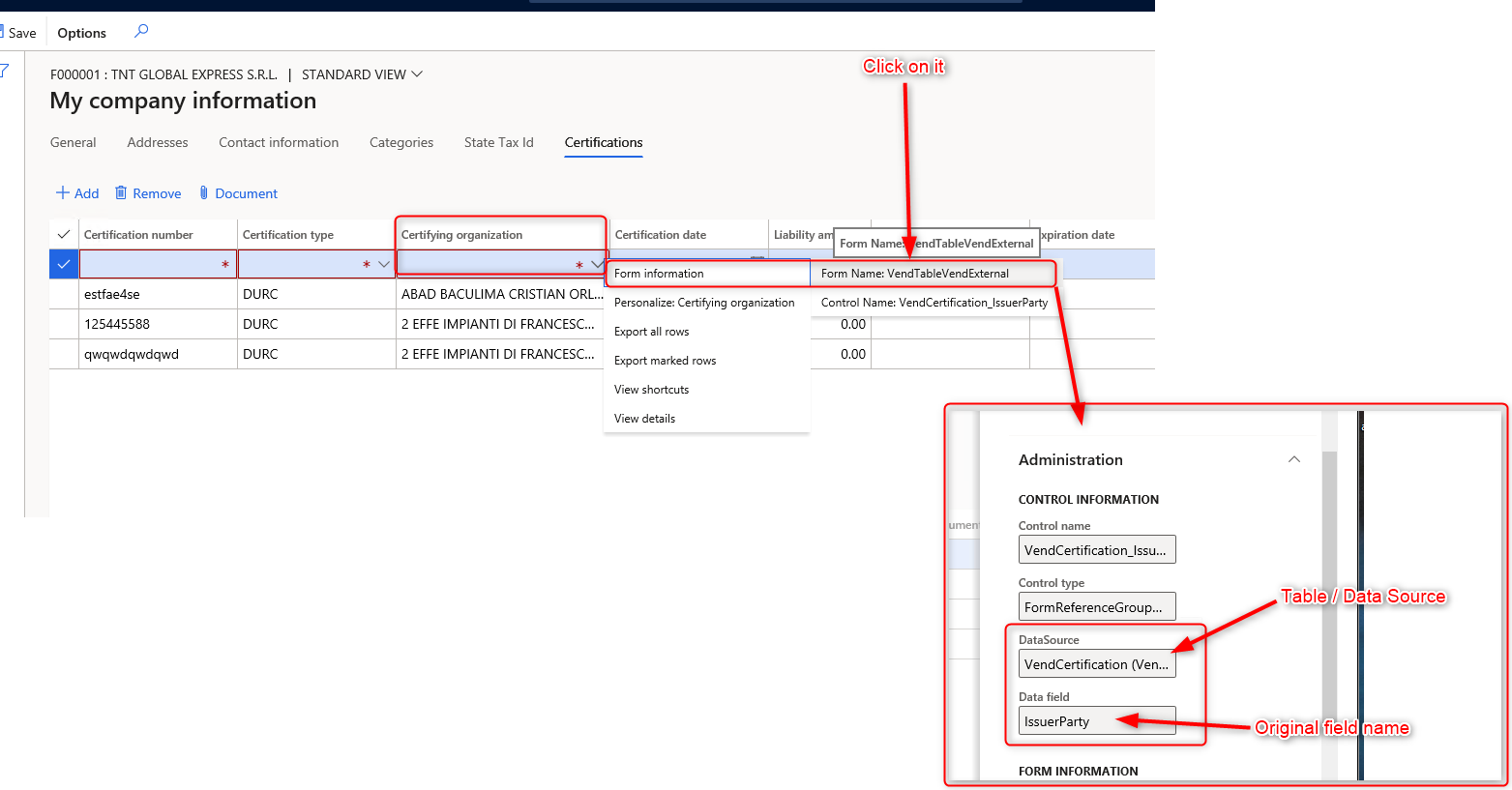1512x790 pixels.
Task: Open search using the magnifier icon
Action: pyautogui.click(x=140, y=31)
